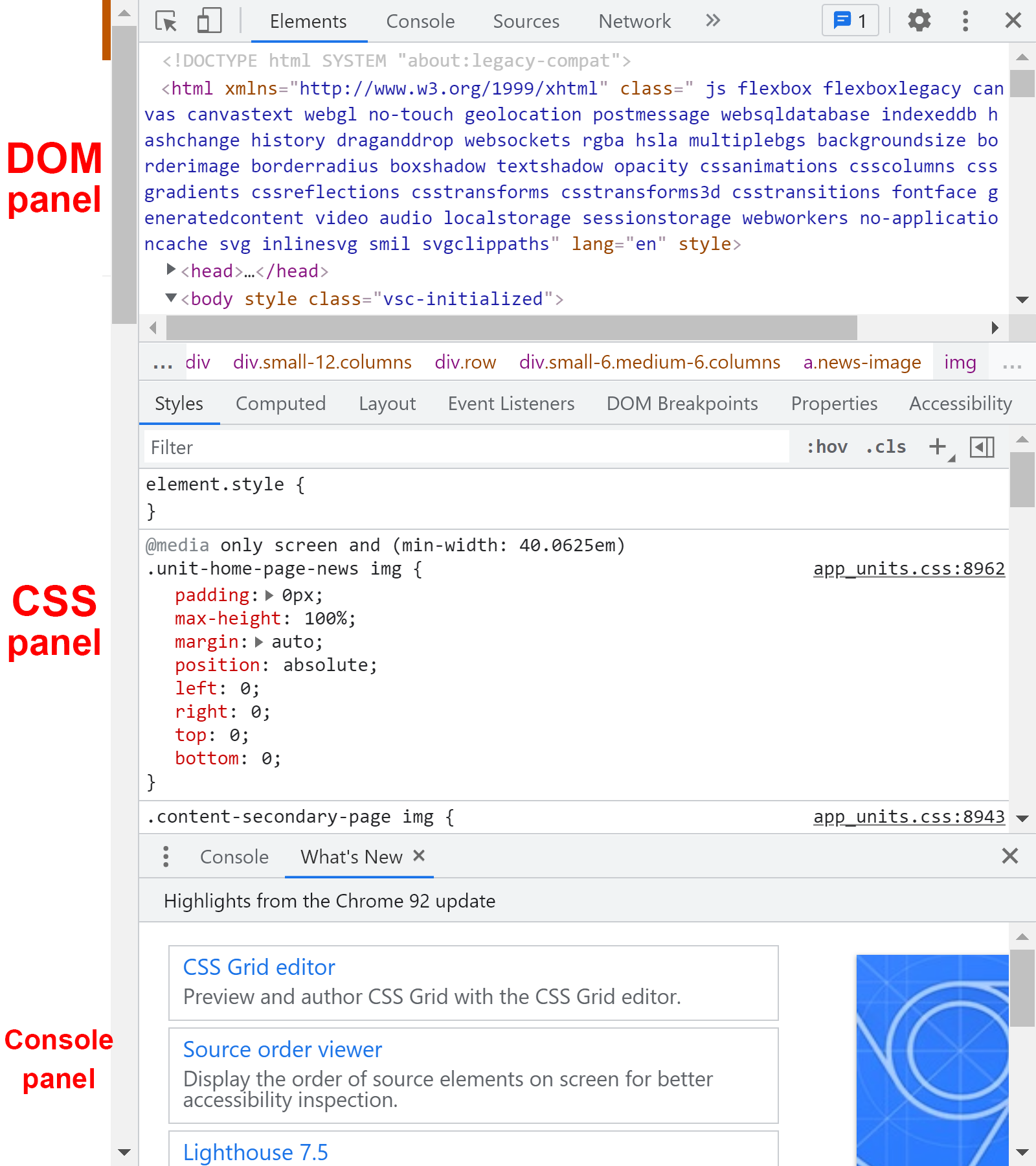Switch to the Elements tab
This screenshot has height=1166, width=1036.
[308, 21]
